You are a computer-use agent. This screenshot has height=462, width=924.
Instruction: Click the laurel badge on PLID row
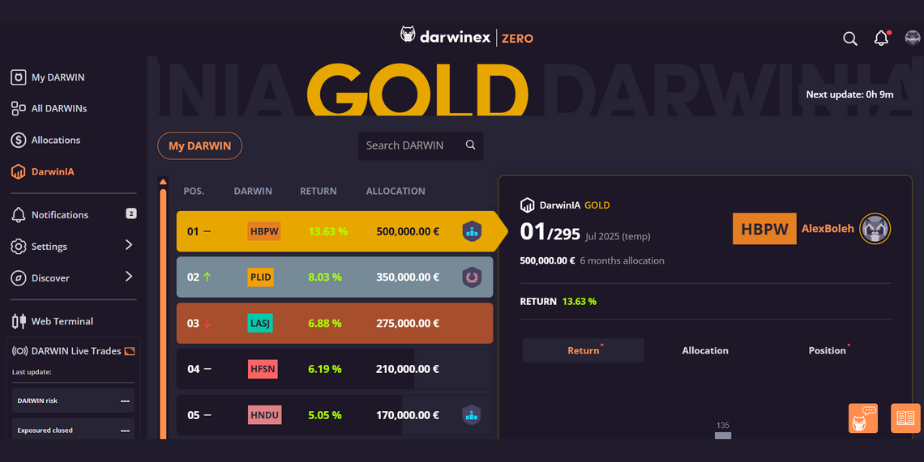pyautogui.click(x=471, y=277)
